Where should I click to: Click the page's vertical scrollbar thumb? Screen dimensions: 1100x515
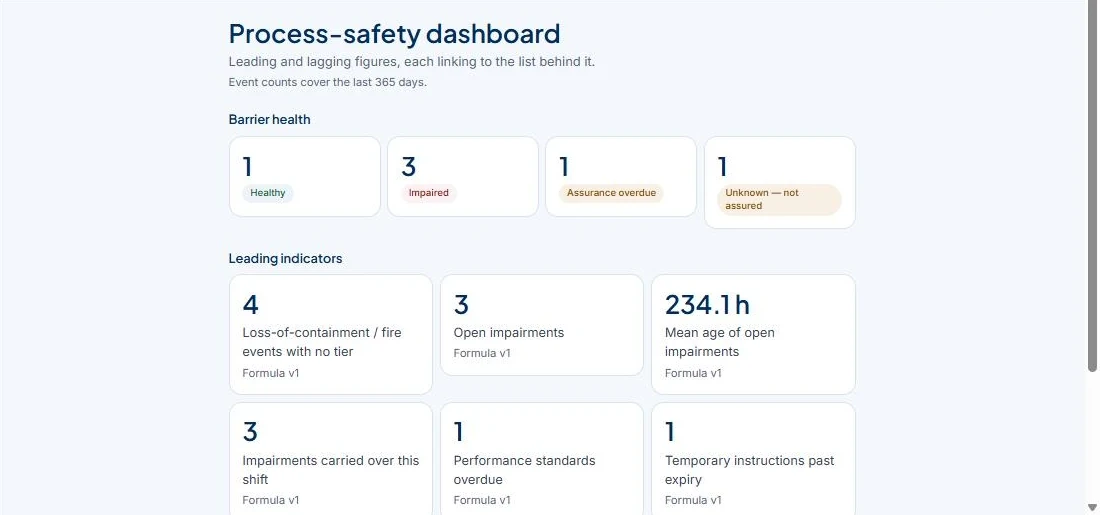1092,186
